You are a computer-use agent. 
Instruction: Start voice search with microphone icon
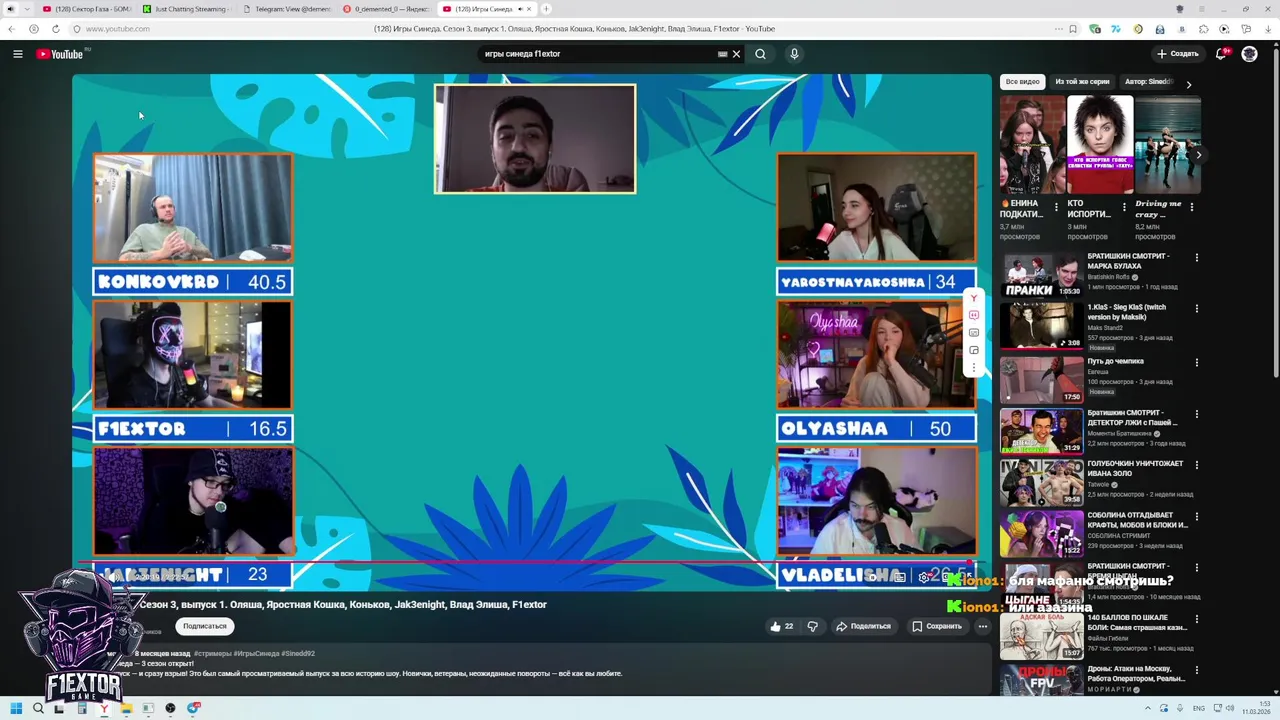tap(794, 54)
